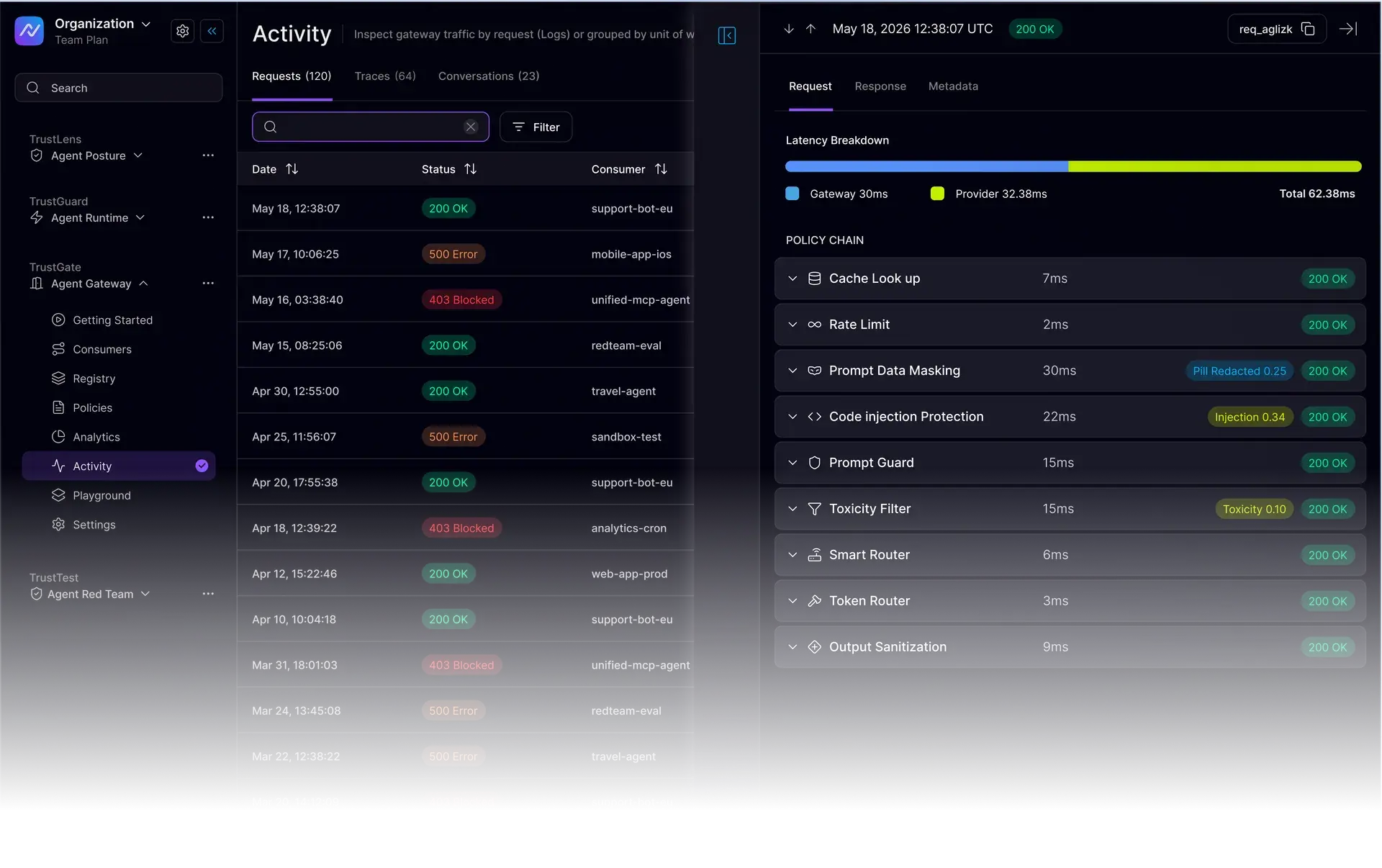The width and height of the screenshot is (1382, 868).
Task: Click the latency breakdown bar
Action: click(1072, 166)
